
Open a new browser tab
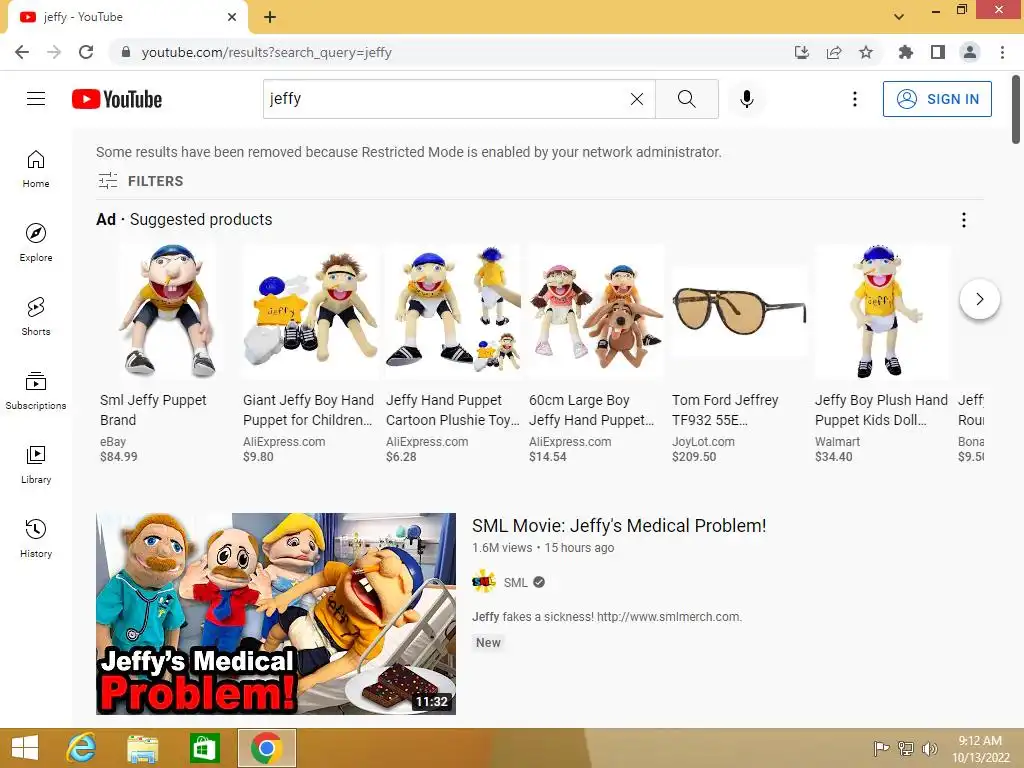click(270, 17)
